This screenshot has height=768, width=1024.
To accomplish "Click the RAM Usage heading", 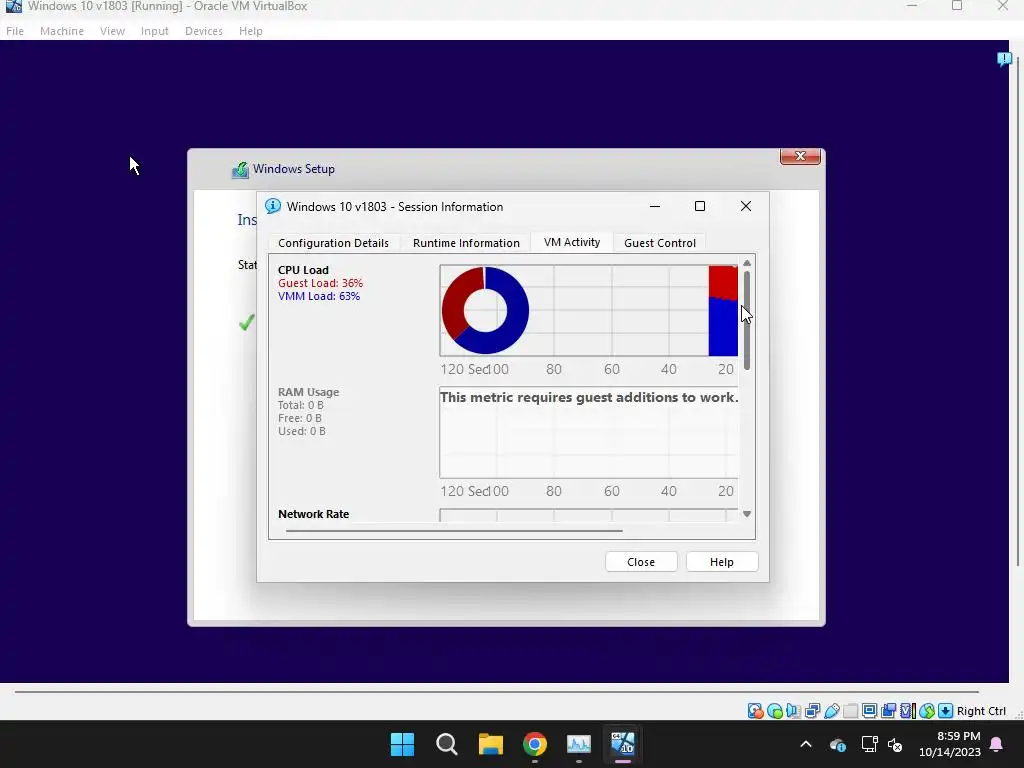I will tap(308, 392).
